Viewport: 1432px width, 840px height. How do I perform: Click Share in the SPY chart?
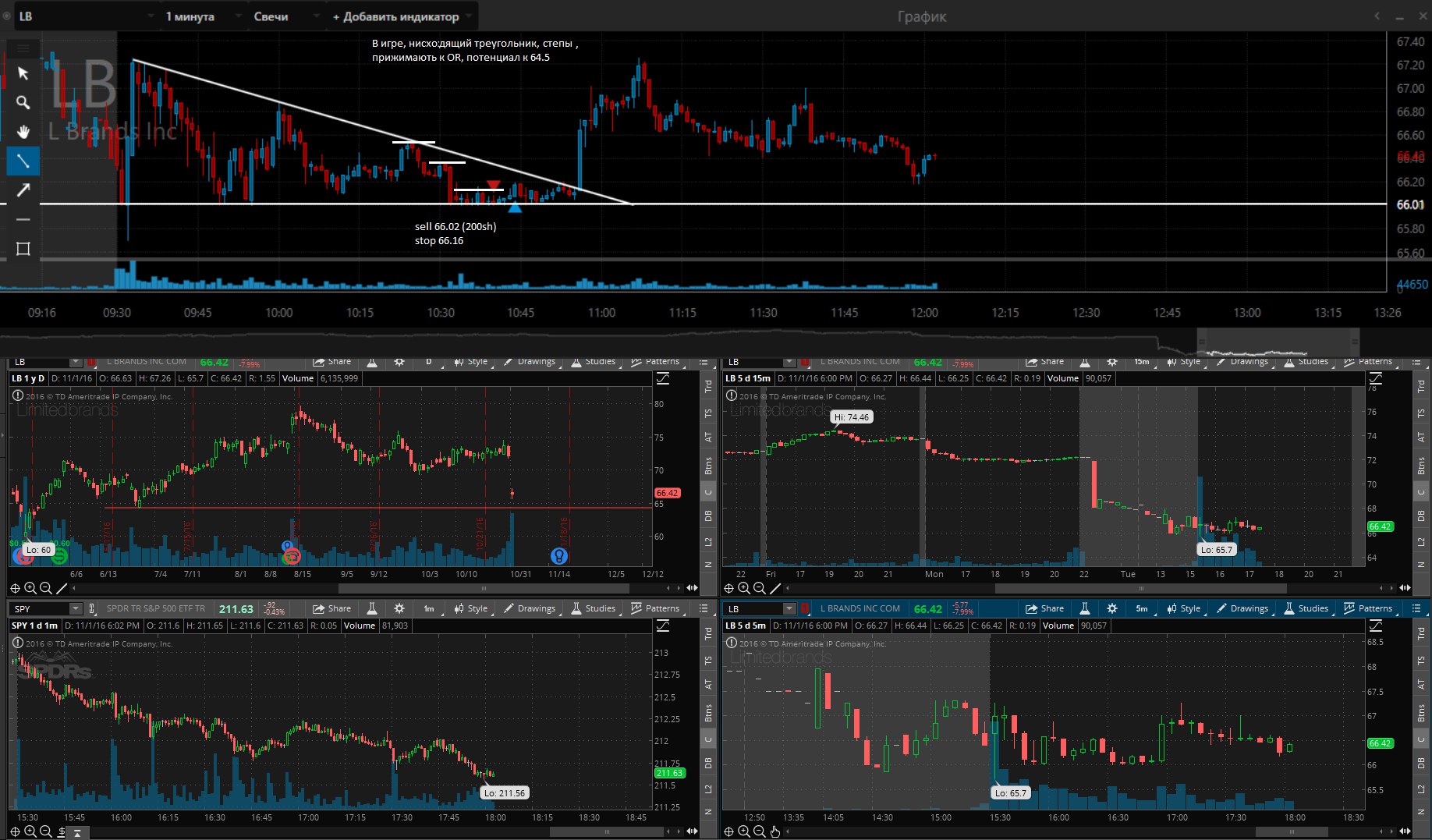332,608
